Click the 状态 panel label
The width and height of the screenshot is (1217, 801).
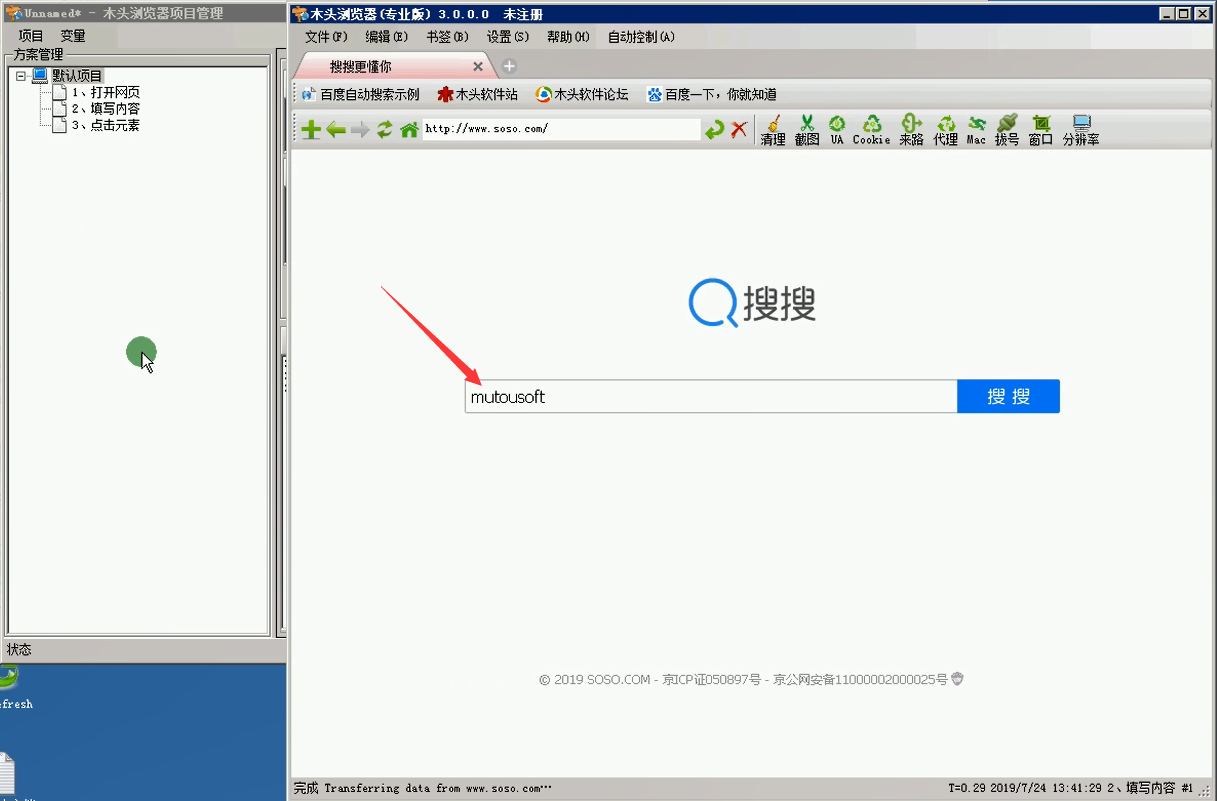[19, 650]
